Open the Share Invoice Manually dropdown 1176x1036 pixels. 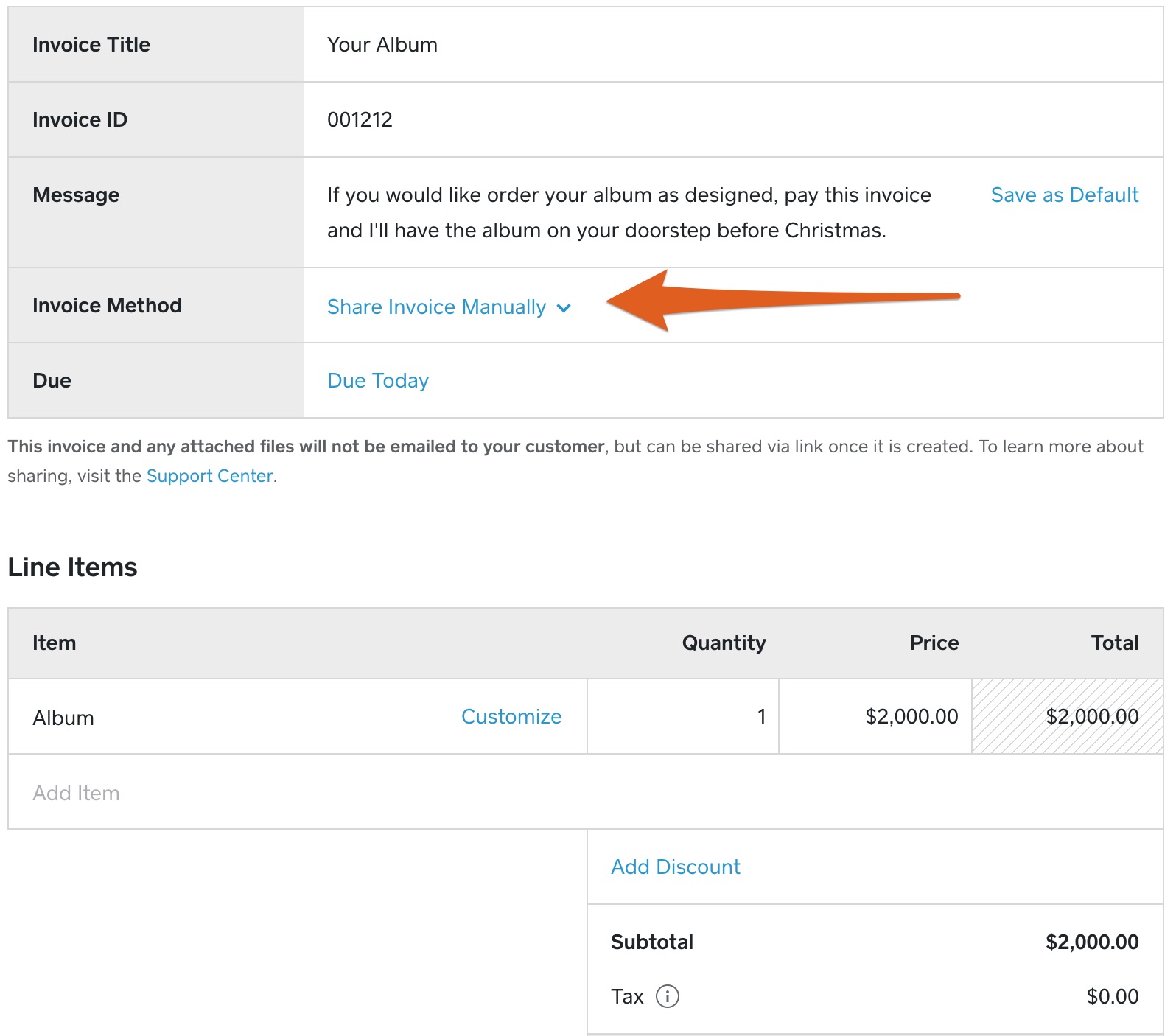pos(449,307)
